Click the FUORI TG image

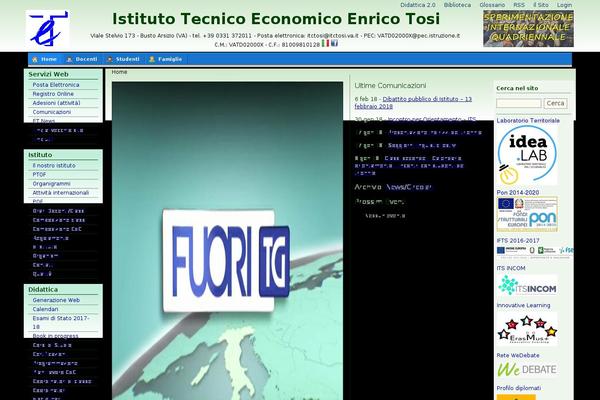tap(227, 241)
